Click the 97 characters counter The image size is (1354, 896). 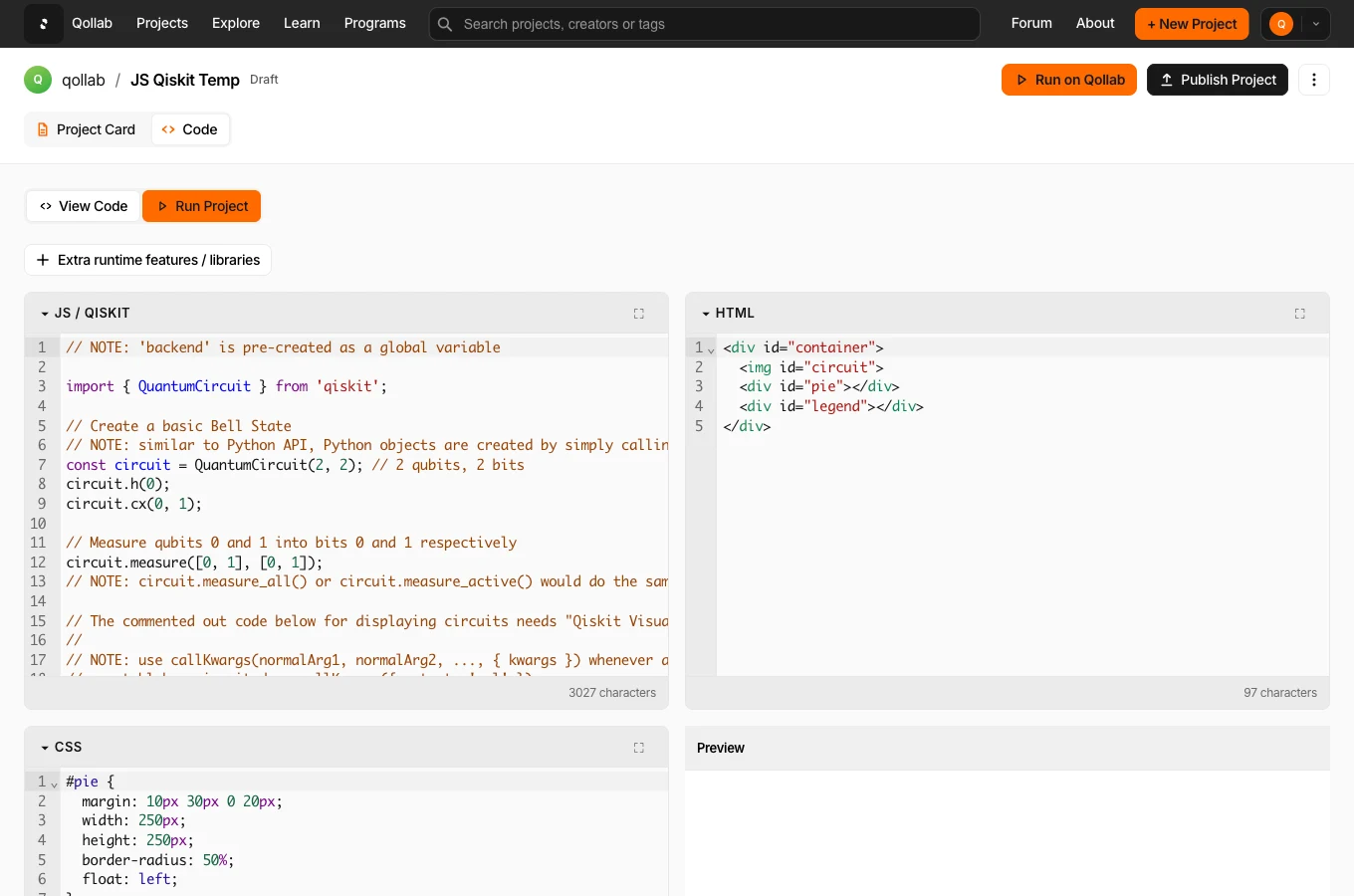1280,693
